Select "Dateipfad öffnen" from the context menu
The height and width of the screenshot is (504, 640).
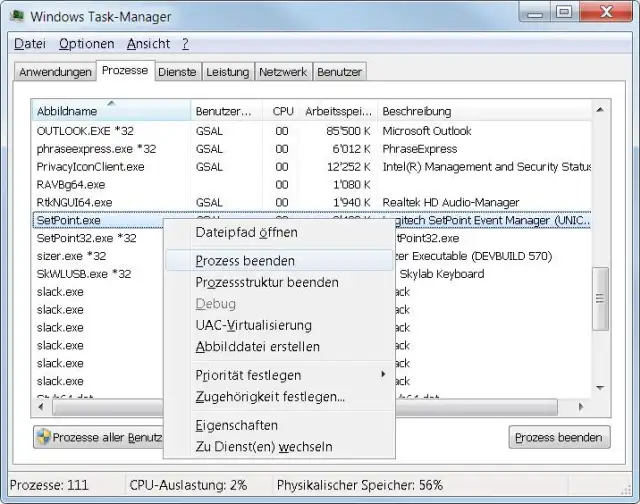pyautogui.click(x=246, y=232)
